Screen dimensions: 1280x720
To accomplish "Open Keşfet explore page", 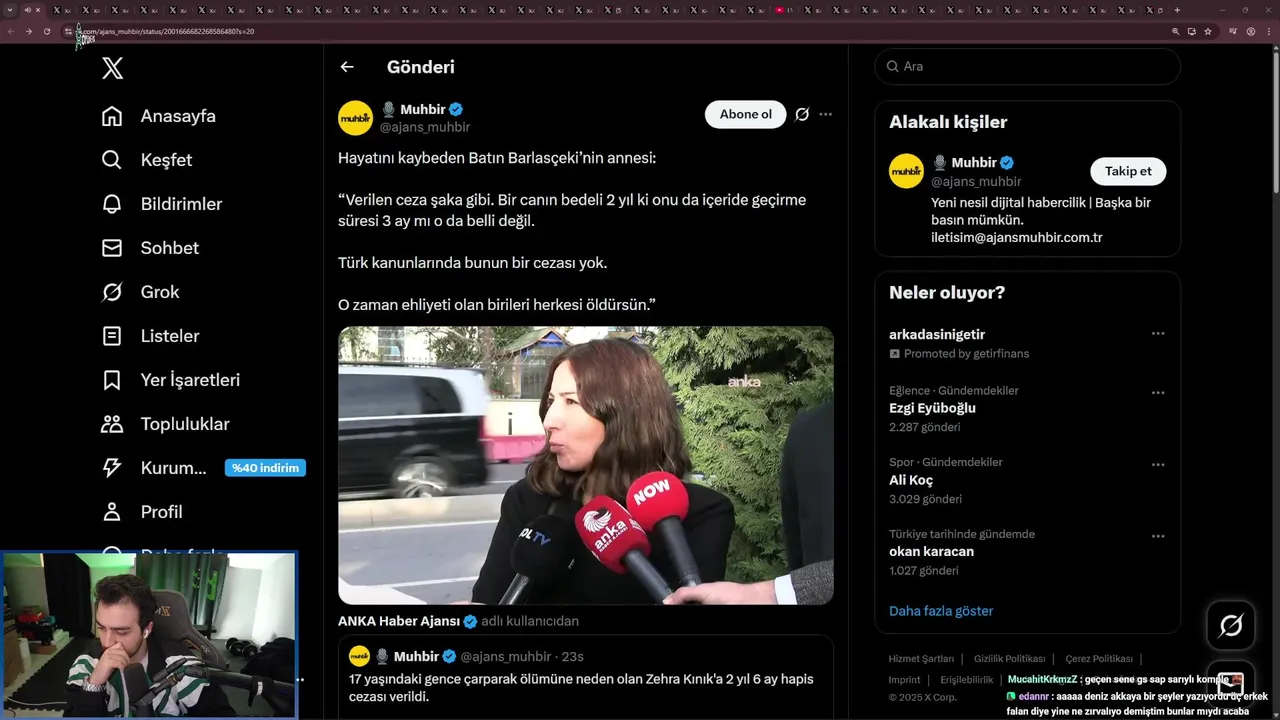I will (147, 160).
